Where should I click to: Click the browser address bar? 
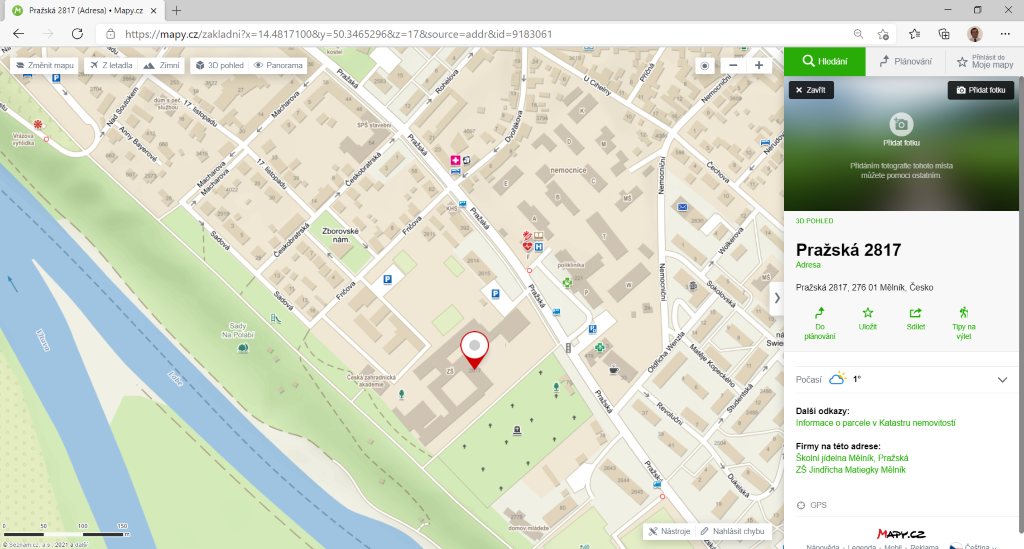pyautogui.click(x=480, y=33)
